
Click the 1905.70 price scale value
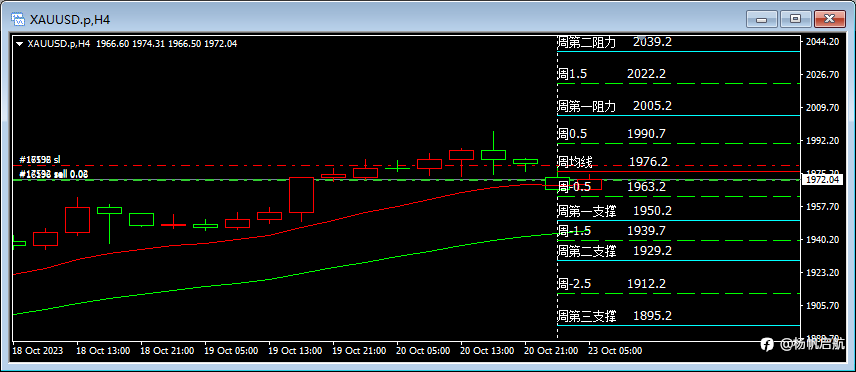[824, 305]
